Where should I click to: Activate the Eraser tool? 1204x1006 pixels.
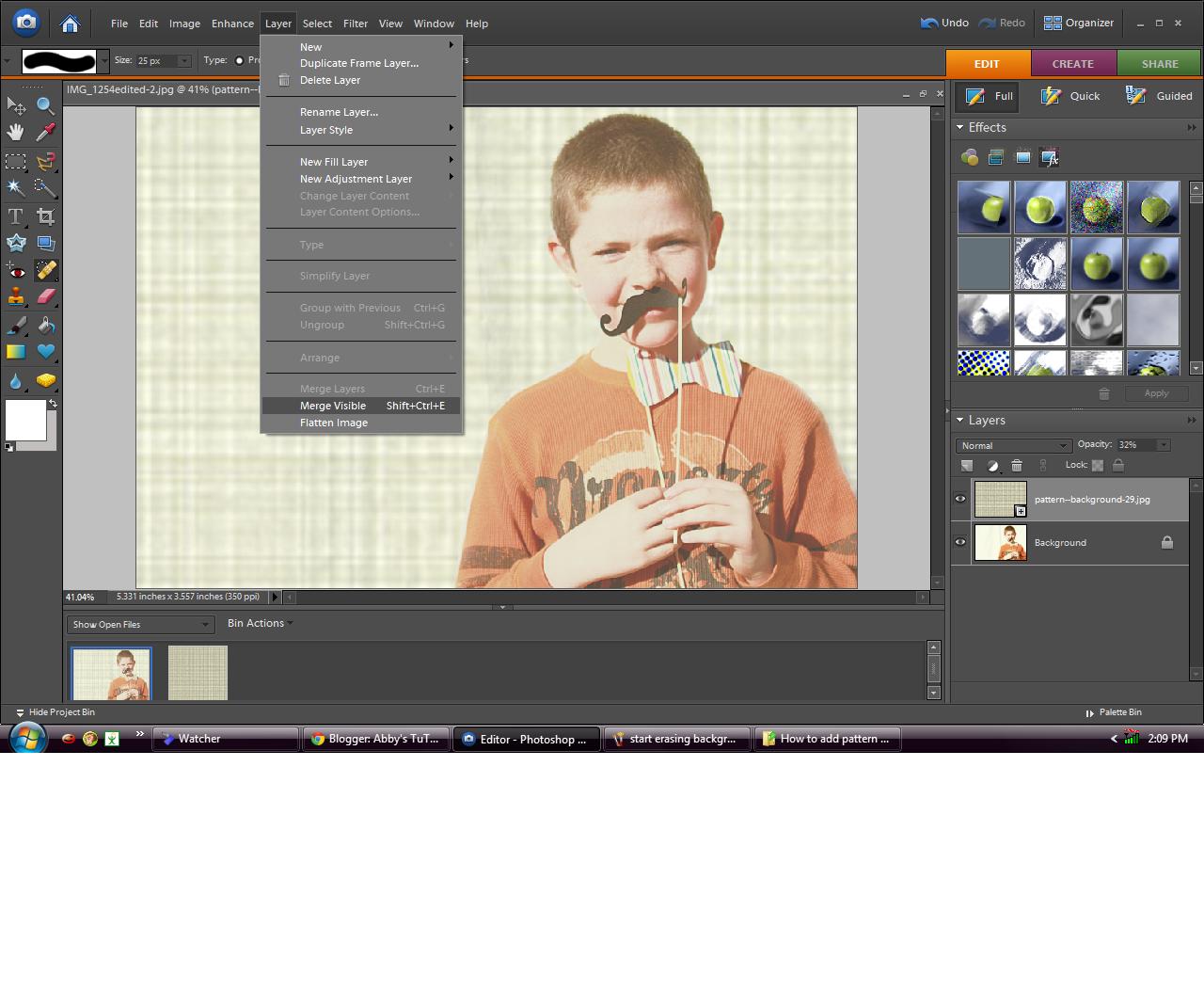point(45,297)
